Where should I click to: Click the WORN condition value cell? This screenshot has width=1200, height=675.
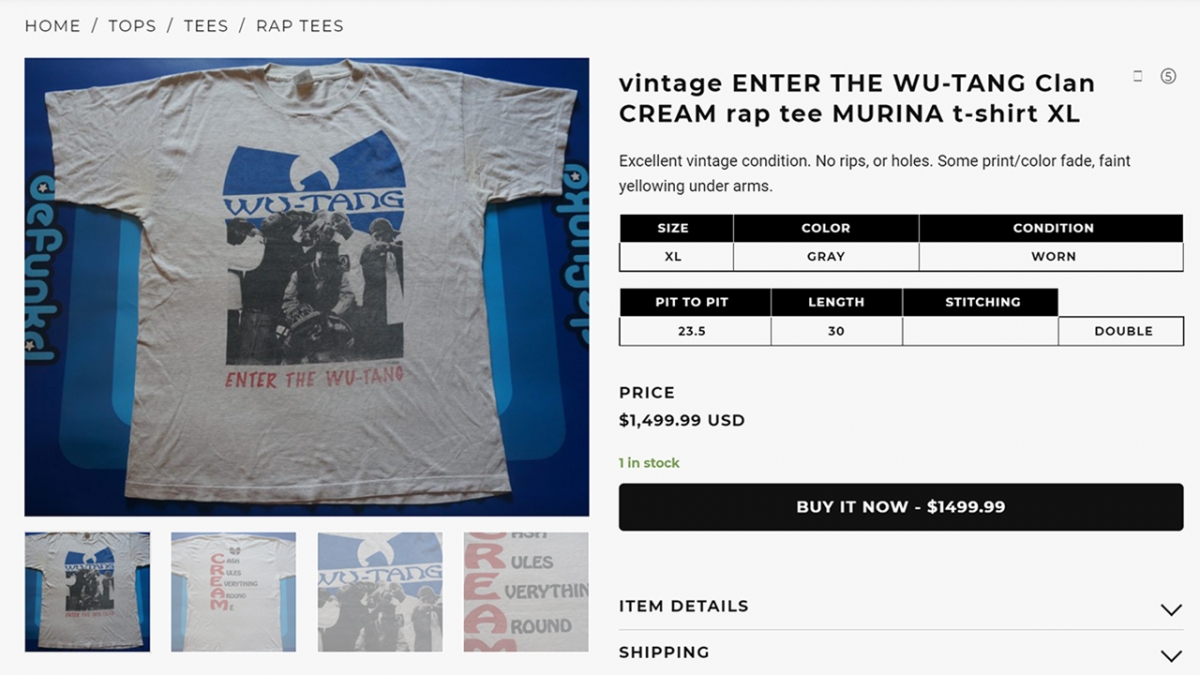click(x=1052, y=257)
